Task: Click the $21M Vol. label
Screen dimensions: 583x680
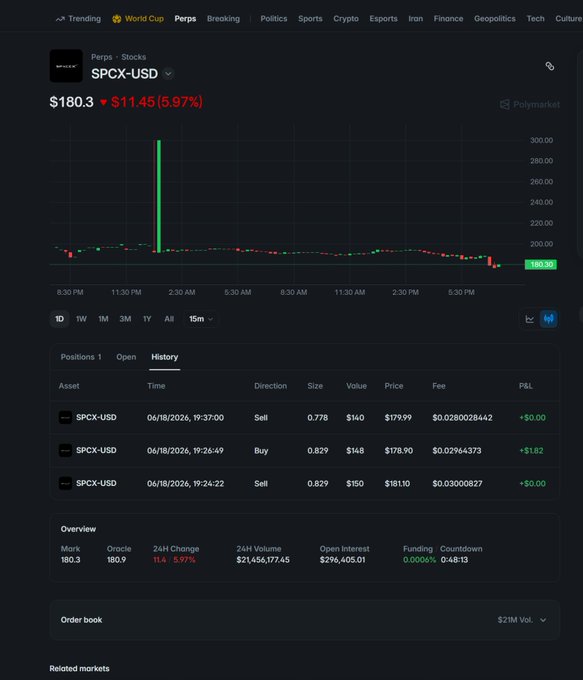Action: coord(515,620)
